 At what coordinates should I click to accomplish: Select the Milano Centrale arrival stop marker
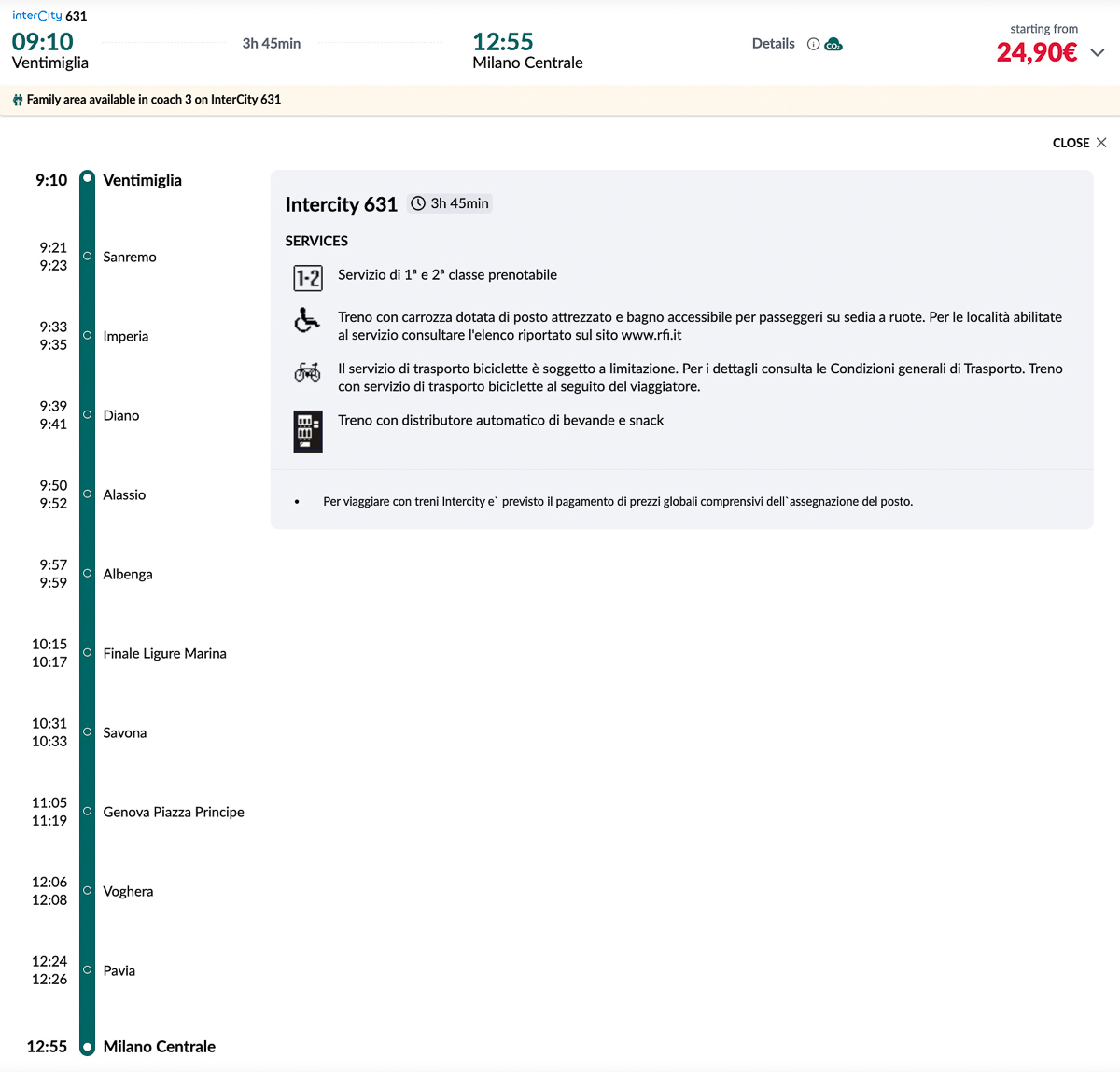coord(87,1048)
